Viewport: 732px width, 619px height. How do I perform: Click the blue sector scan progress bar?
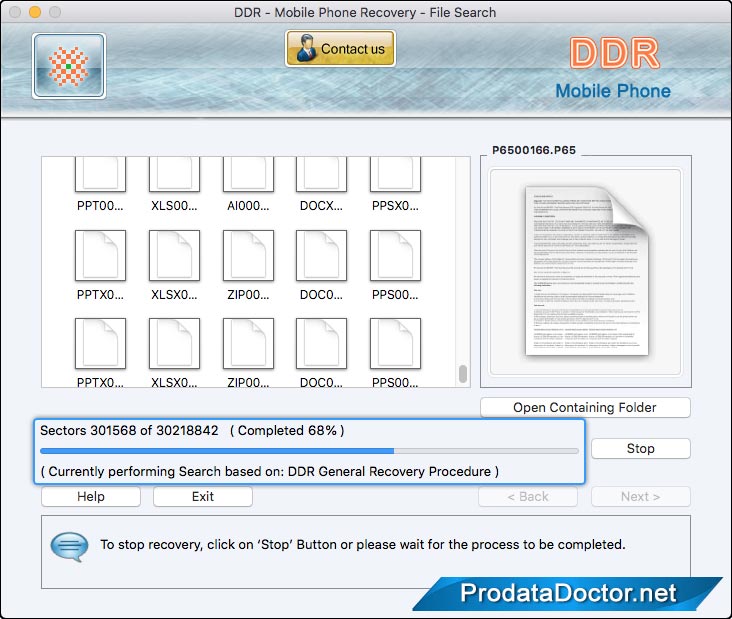tap(309, 451)
